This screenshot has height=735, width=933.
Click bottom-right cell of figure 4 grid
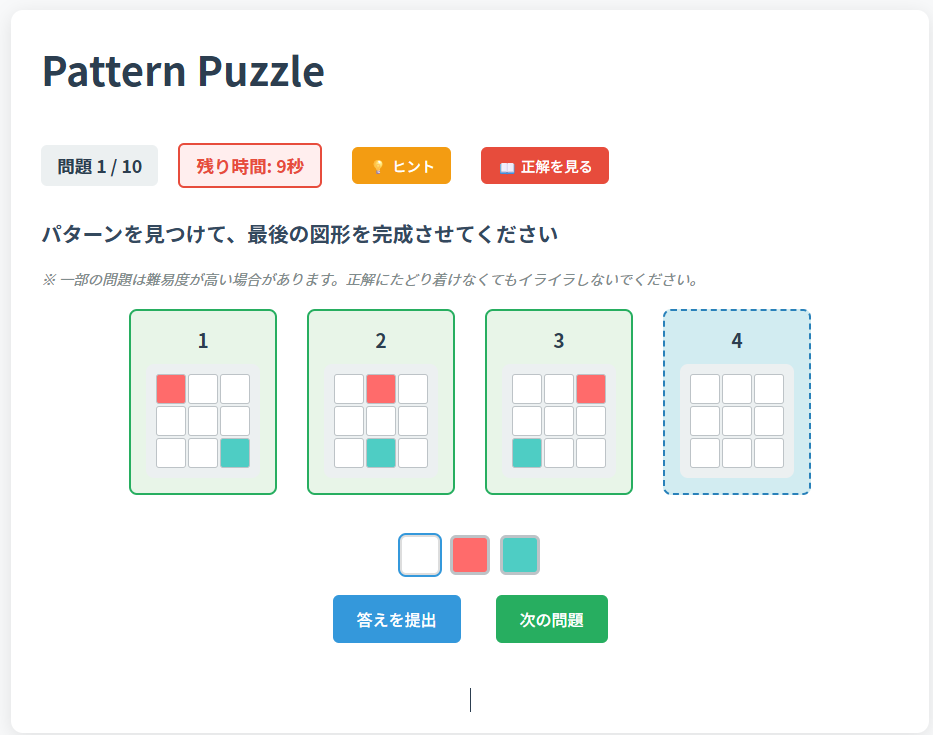pyautogui.click(x=769, y=453)
